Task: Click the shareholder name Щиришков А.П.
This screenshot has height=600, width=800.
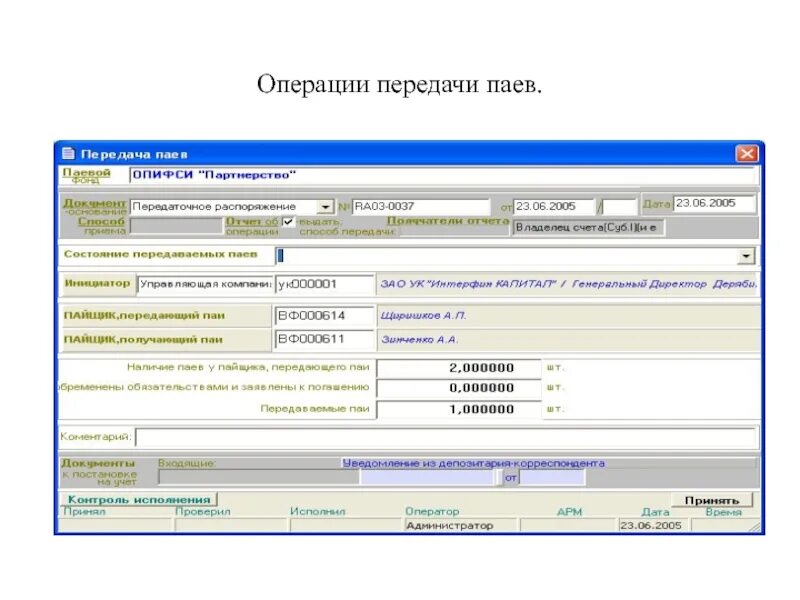Action: [423, 316]
